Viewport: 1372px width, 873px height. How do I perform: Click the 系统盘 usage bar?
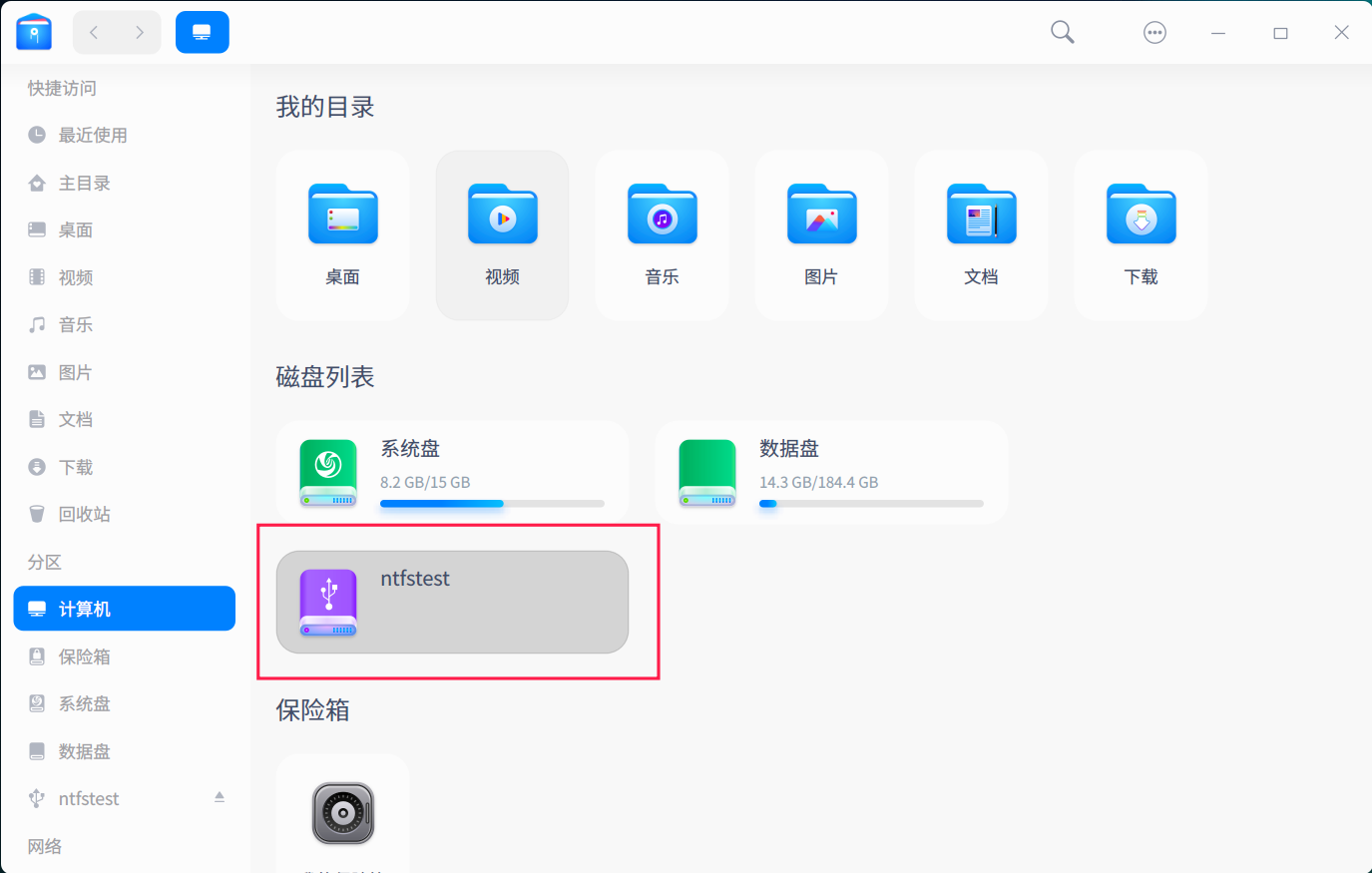coord(492,504)
